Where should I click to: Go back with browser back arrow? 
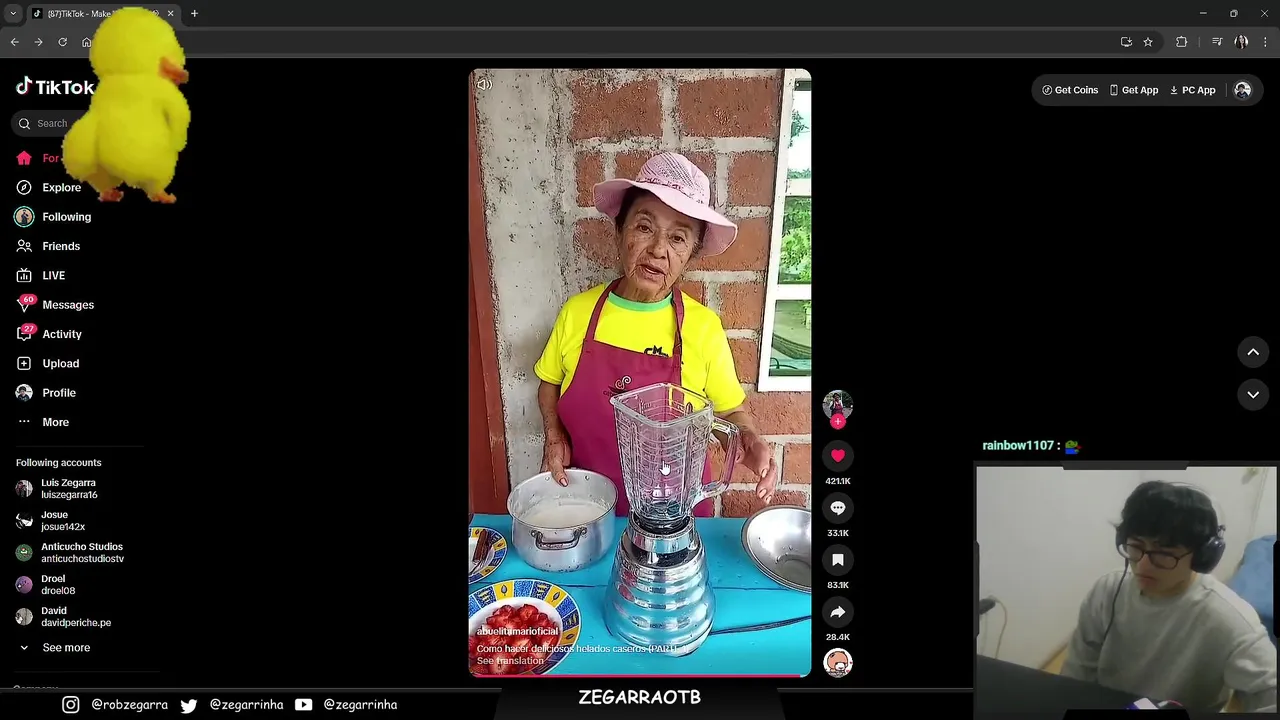tap(15, 42)
